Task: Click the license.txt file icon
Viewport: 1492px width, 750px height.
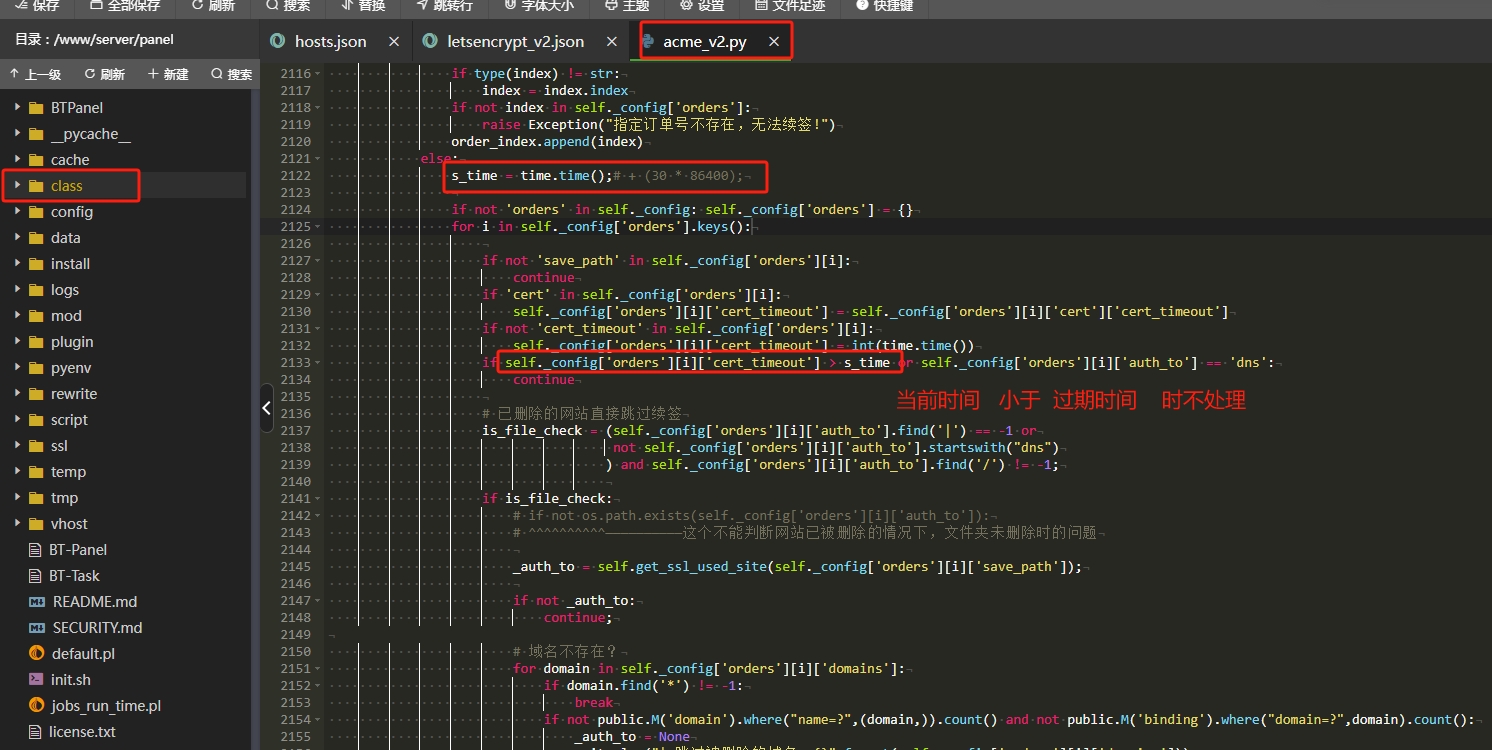Action: (x=36, y=731)
